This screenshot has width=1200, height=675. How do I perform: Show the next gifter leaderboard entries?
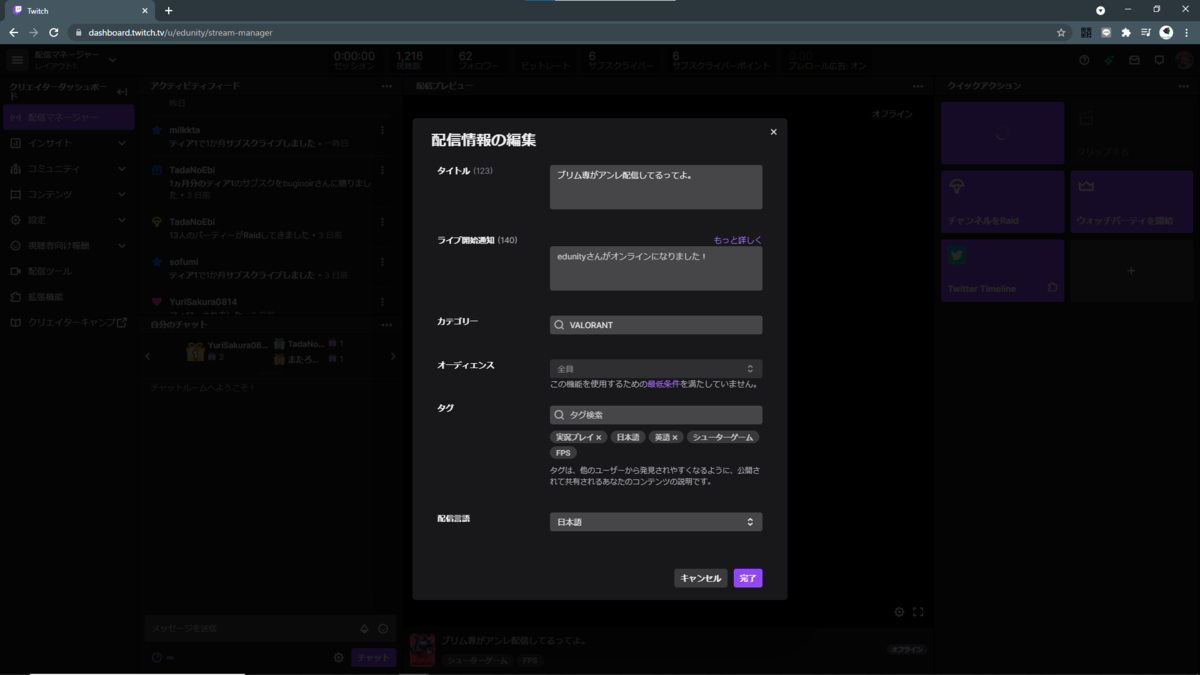coord(392,356)
